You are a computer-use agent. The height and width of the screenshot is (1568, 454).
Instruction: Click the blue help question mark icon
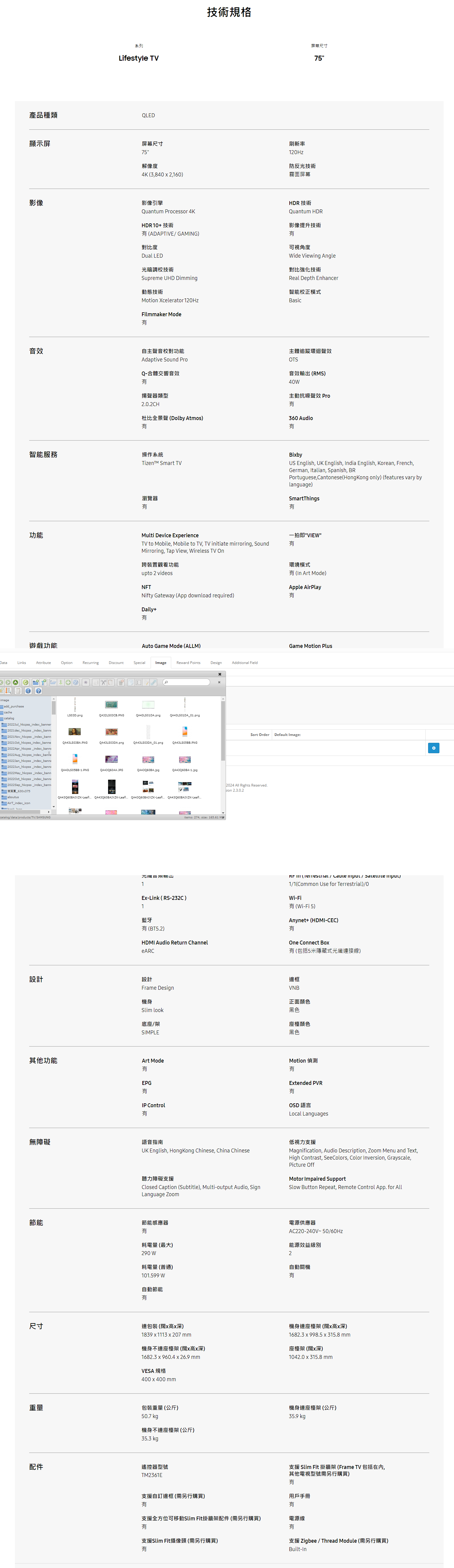pos(38,691)
